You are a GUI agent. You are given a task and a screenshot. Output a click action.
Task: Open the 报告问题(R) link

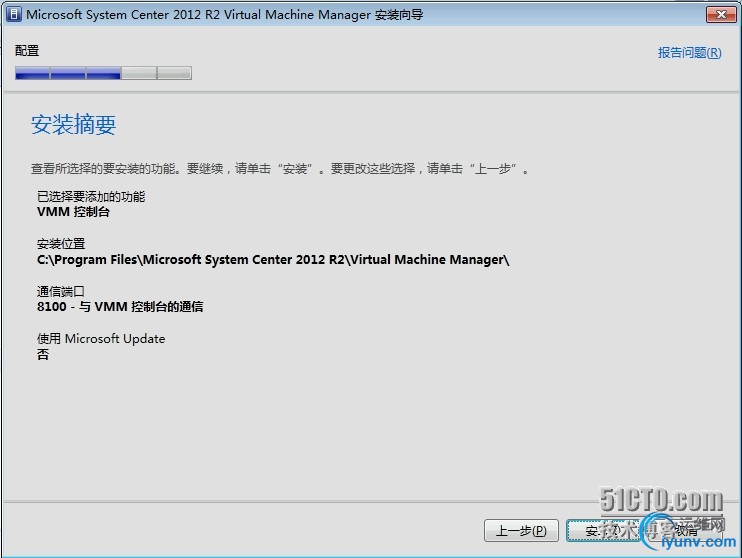pos(689,53)
